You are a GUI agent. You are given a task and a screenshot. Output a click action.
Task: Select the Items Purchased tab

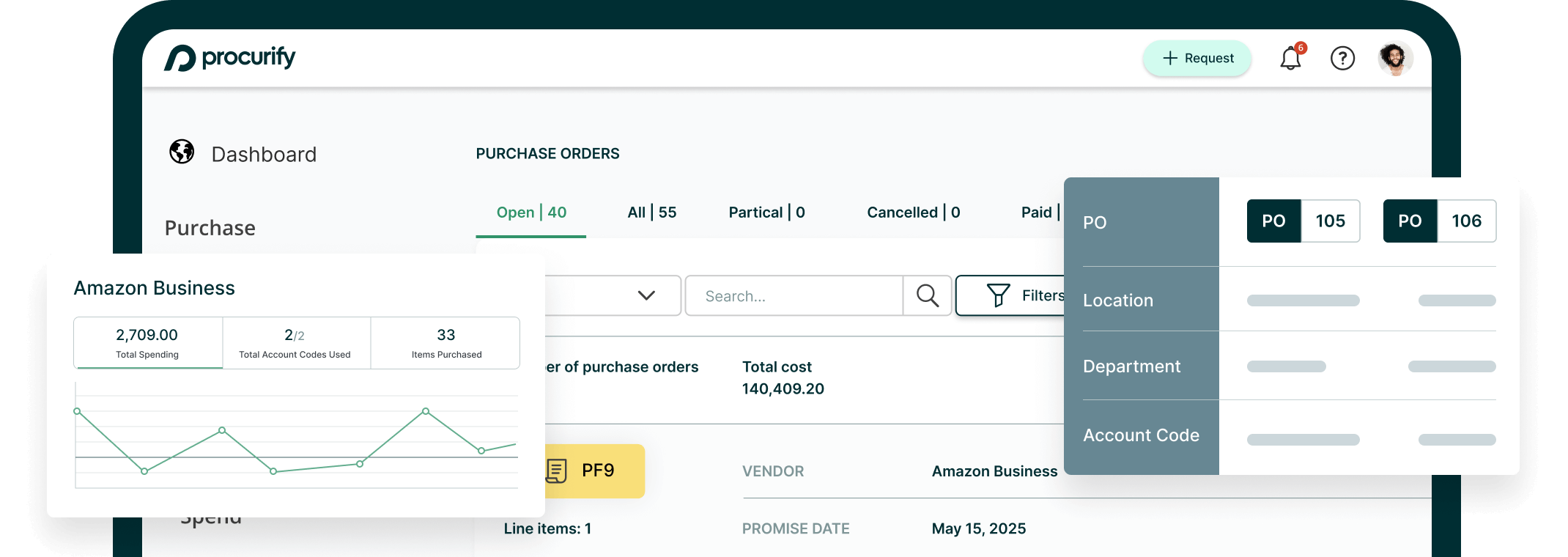pos(445,343)
